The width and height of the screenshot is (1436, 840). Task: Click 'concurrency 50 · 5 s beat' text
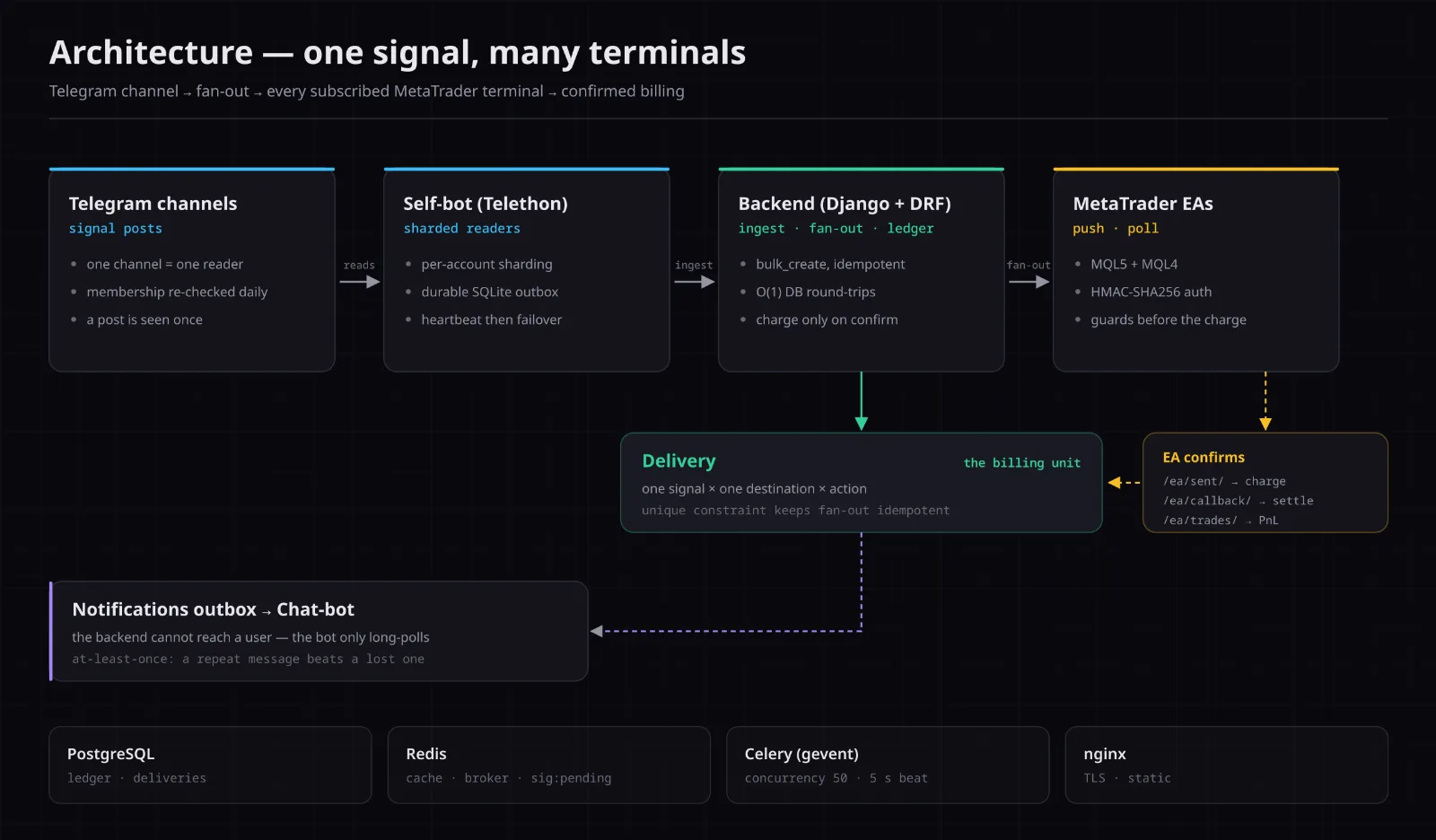(836, 778)
